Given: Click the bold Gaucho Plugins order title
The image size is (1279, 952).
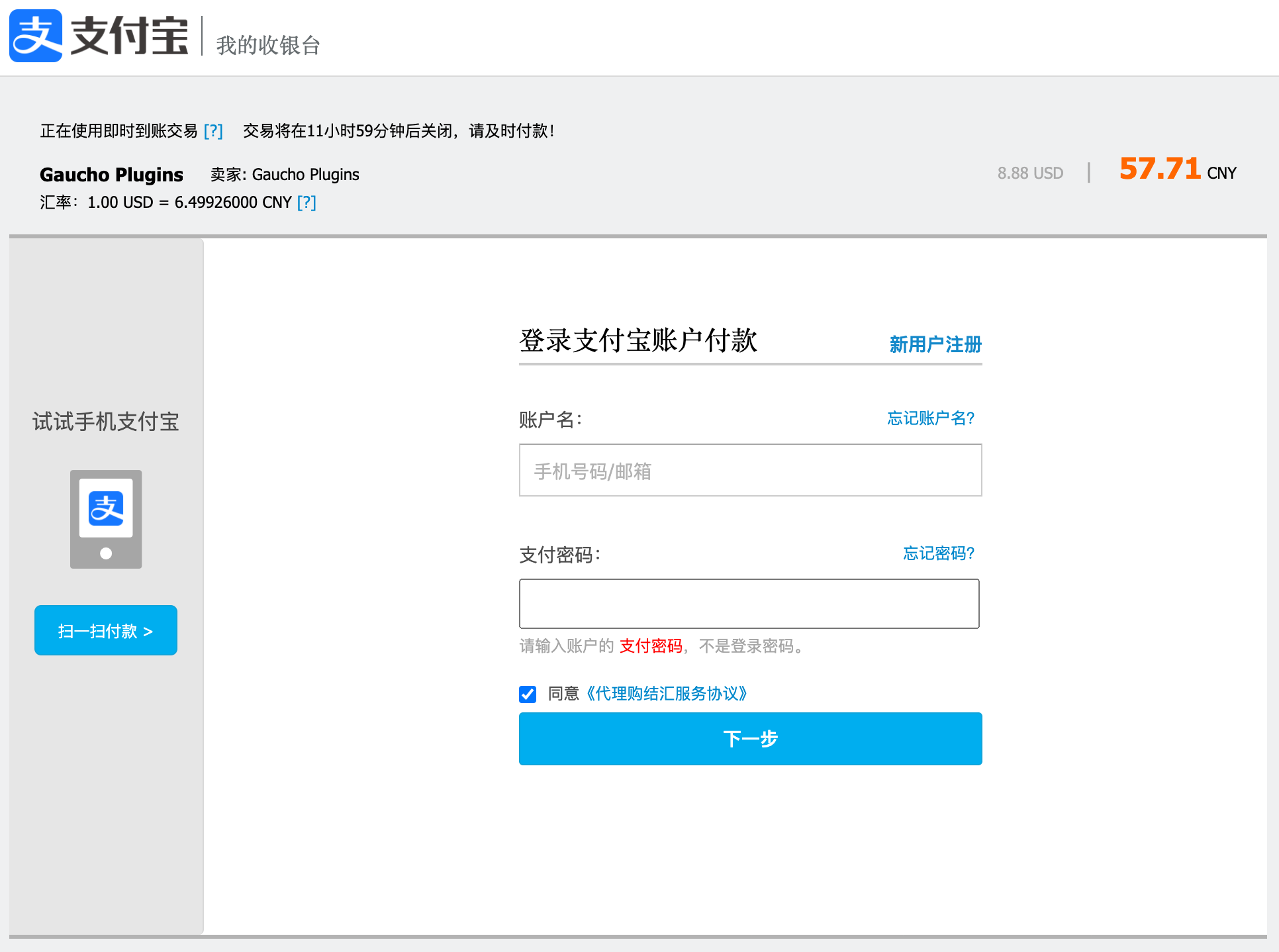Looking at the screenshot, I should [111, 175].
